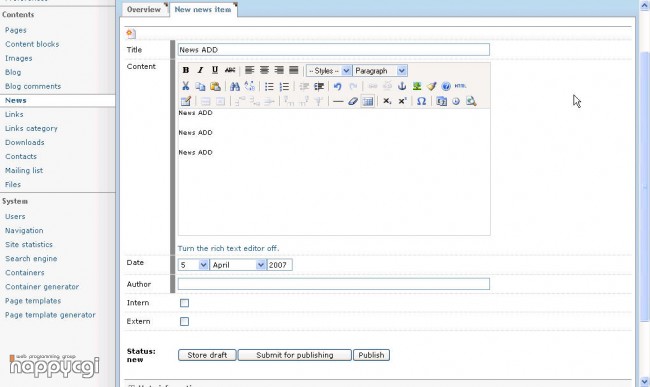Open editor help icon
650x387 pixels.
(x=446, y=86)
